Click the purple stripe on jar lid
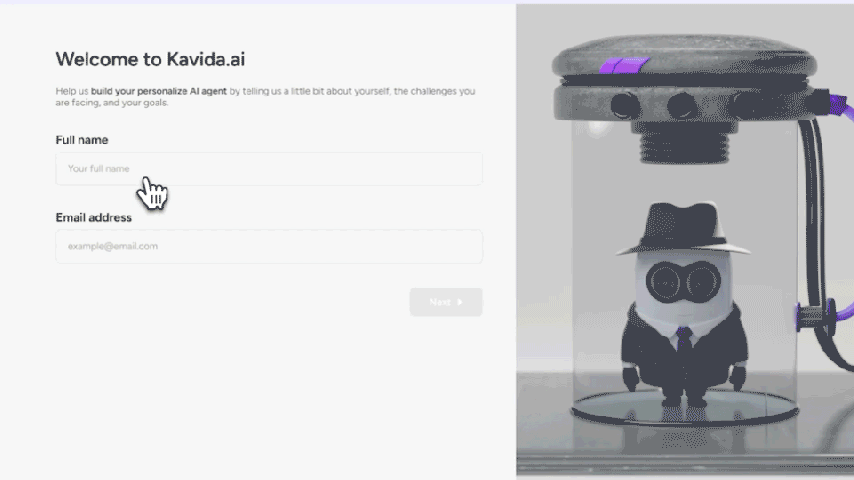Screen dimensions: 854x480 click(624, 65)
